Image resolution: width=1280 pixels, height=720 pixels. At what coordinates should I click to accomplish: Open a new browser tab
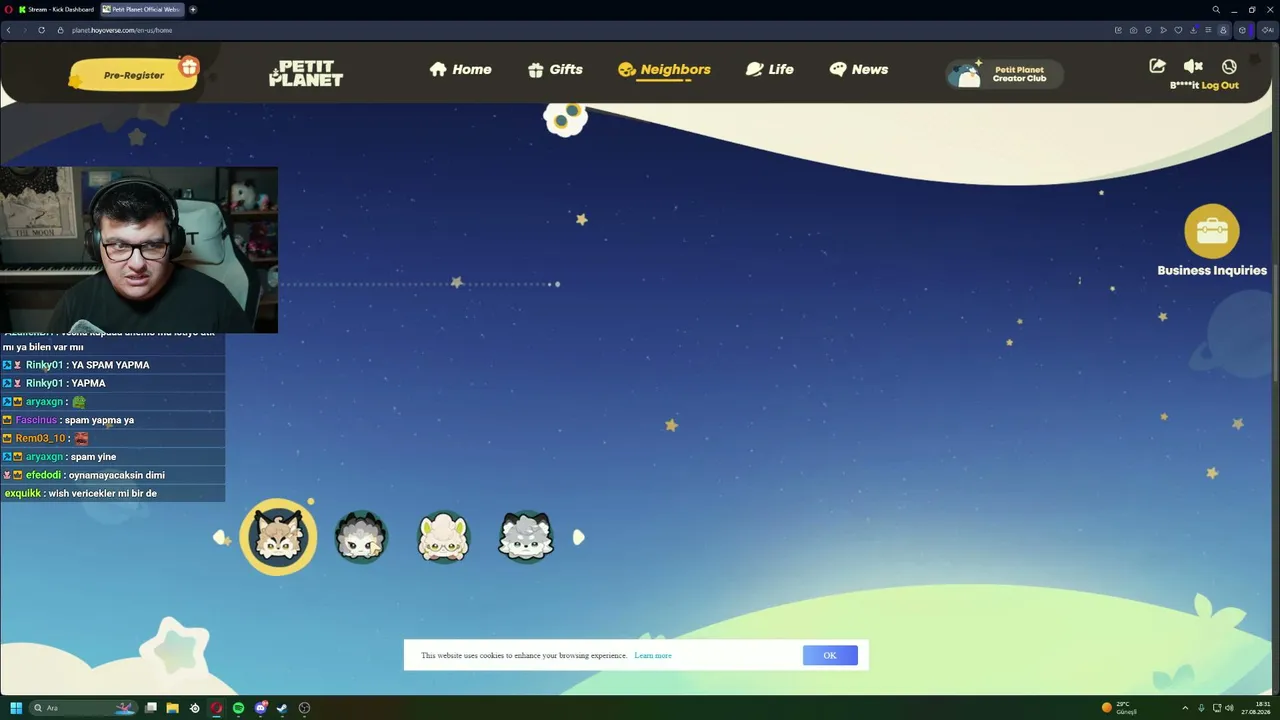point(193,9)
